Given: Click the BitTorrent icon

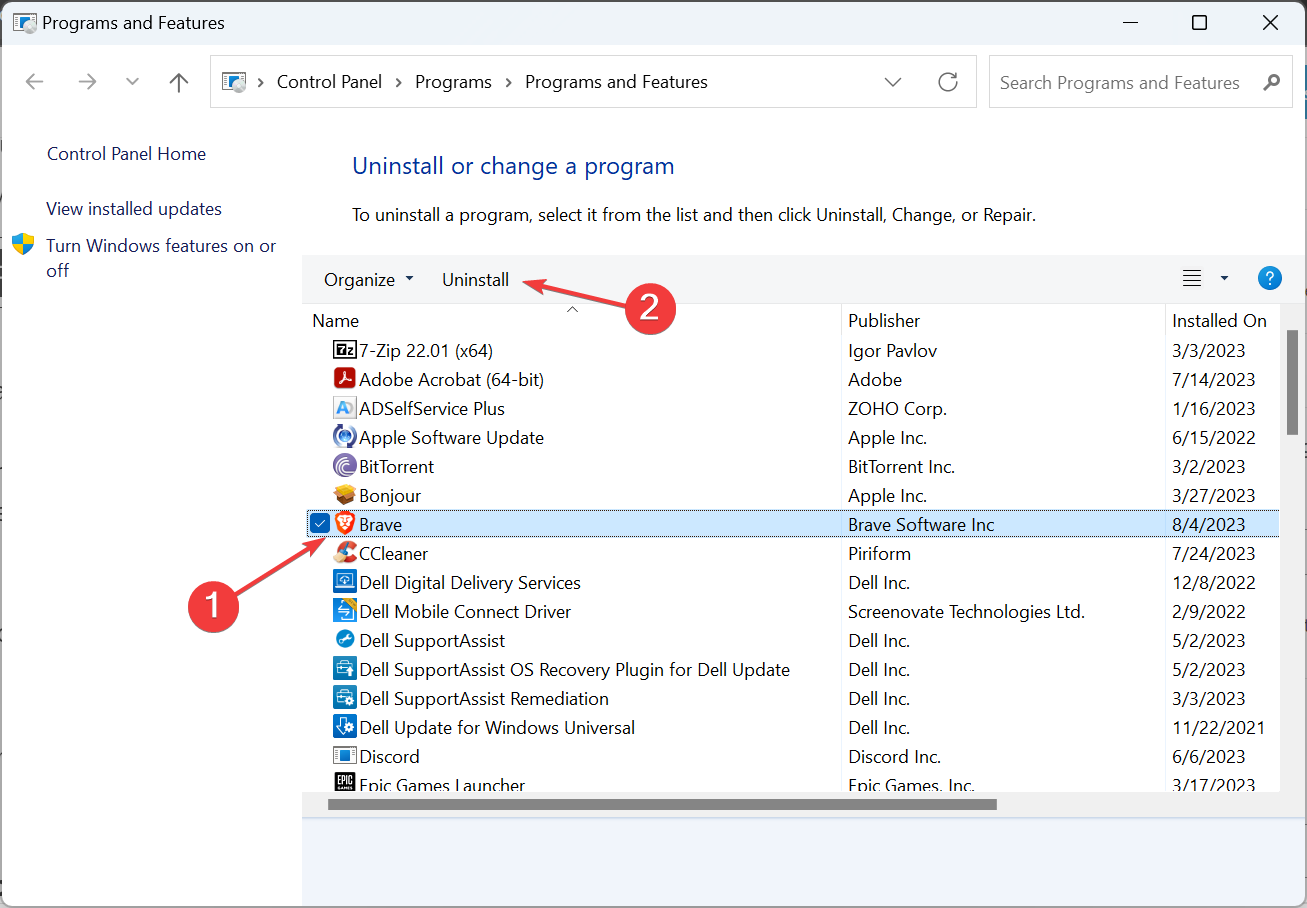Looking at the screenshot, I should click(x=343, y=466).
